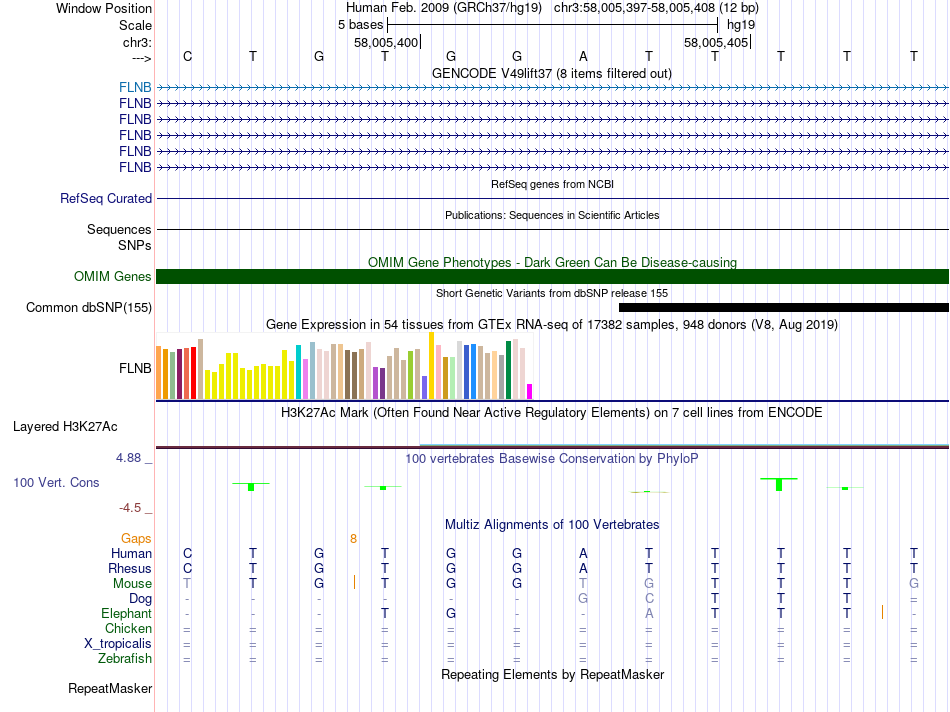
Task: Click the A base in the Elephant alignment row
Action: [x=649, y=614]
